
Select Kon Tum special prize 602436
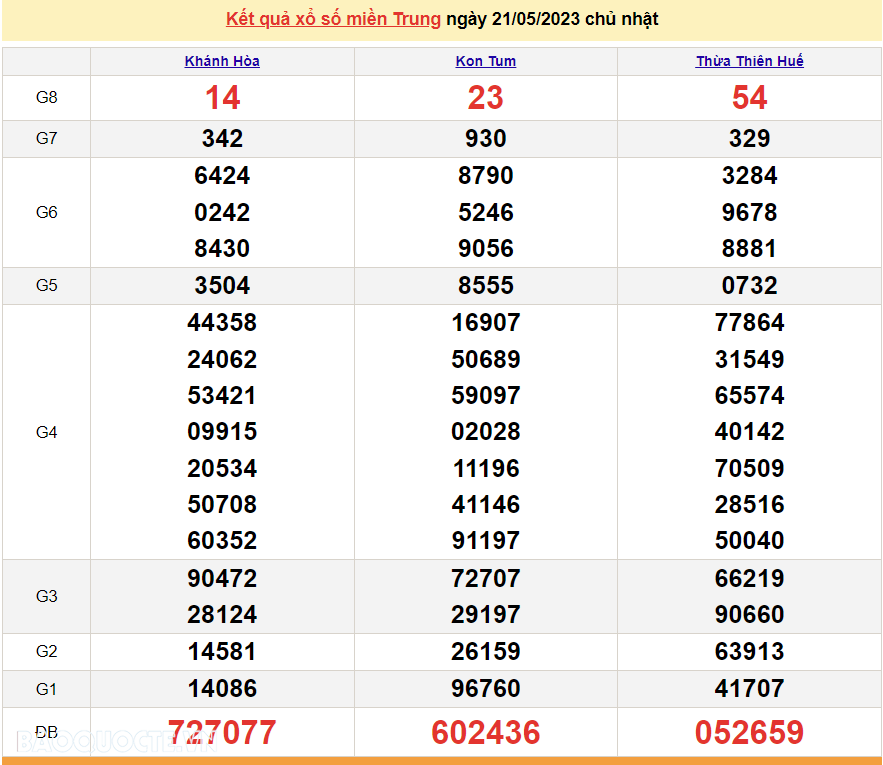tap(485, 731)
